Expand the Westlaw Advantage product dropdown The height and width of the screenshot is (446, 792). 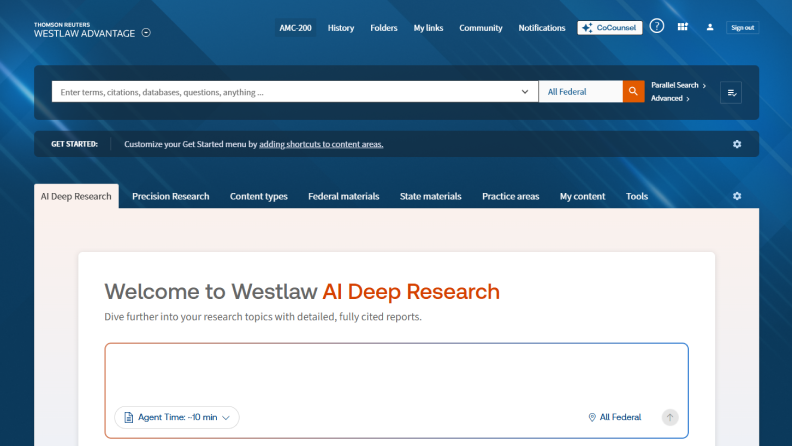click(146, 33)
